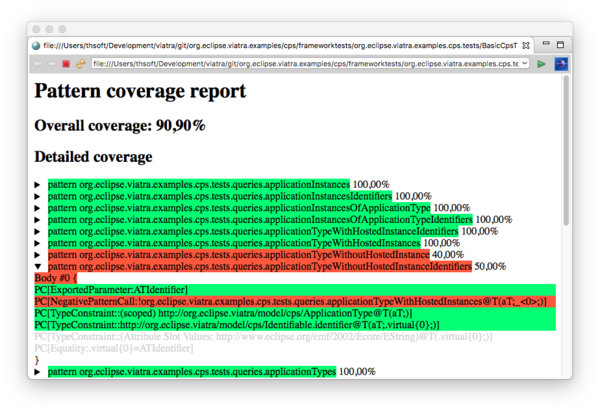Select the file:///Users/thsoft browser tab
Screen dimensions: 600x412
coord(280,46)
